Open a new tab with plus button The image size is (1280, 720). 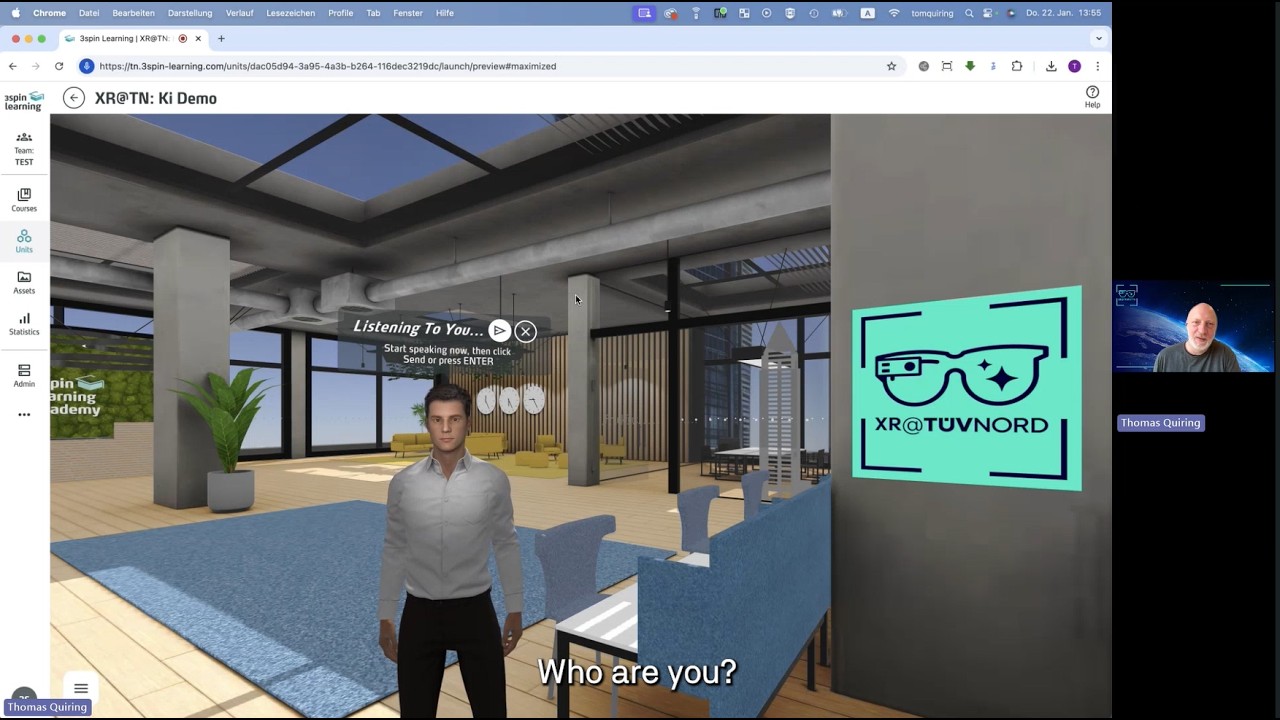coord(221,39)
